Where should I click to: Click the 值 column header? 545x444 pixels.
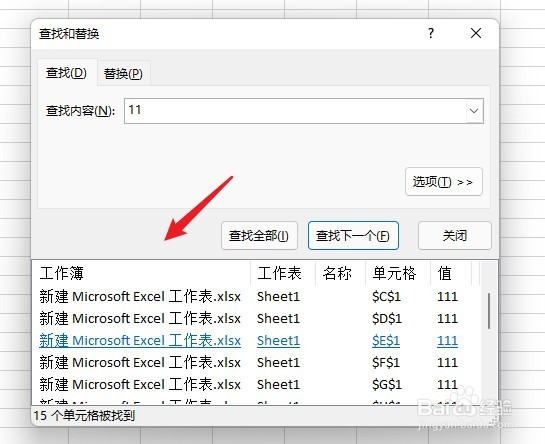pos(451,273)
